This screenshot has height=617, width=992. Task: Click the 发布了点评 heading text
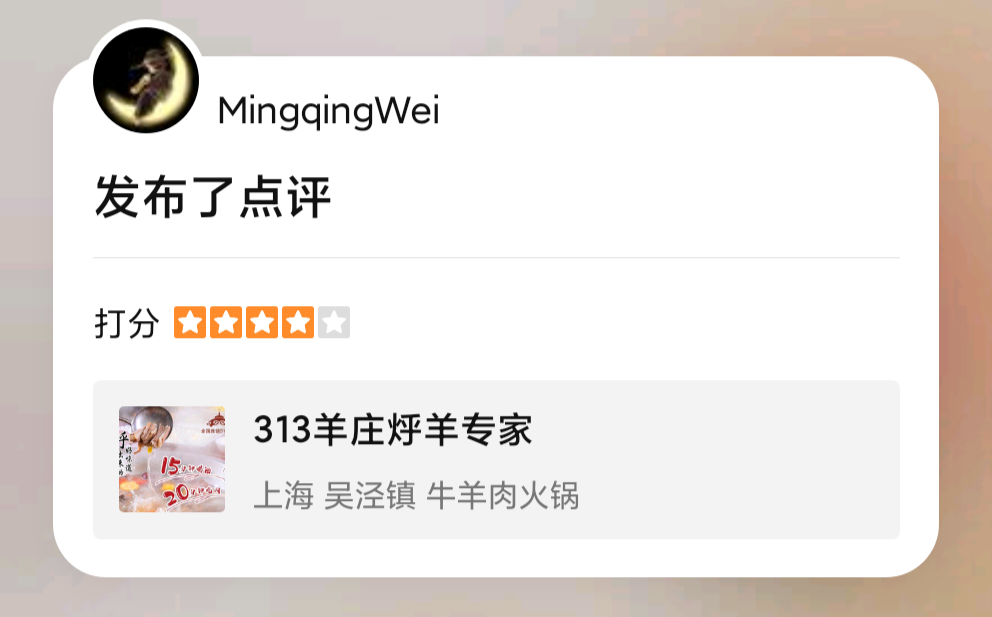click(213, 197)
